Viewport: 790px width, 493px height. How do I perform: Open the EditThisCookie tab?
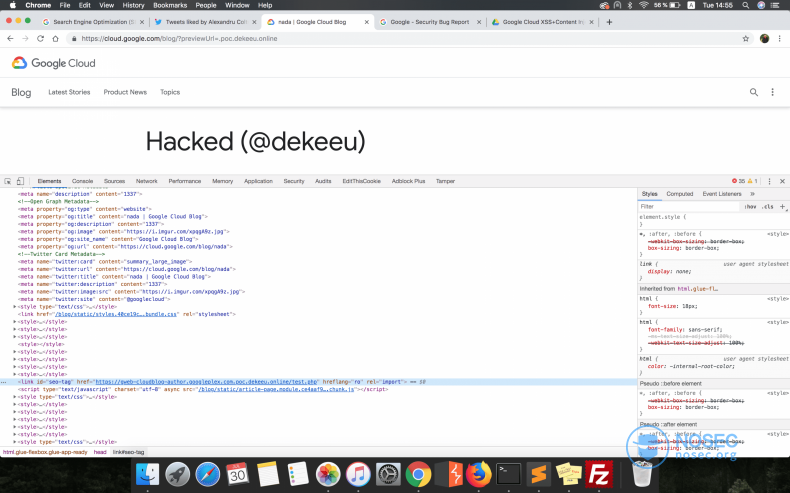tap(361, 181)
